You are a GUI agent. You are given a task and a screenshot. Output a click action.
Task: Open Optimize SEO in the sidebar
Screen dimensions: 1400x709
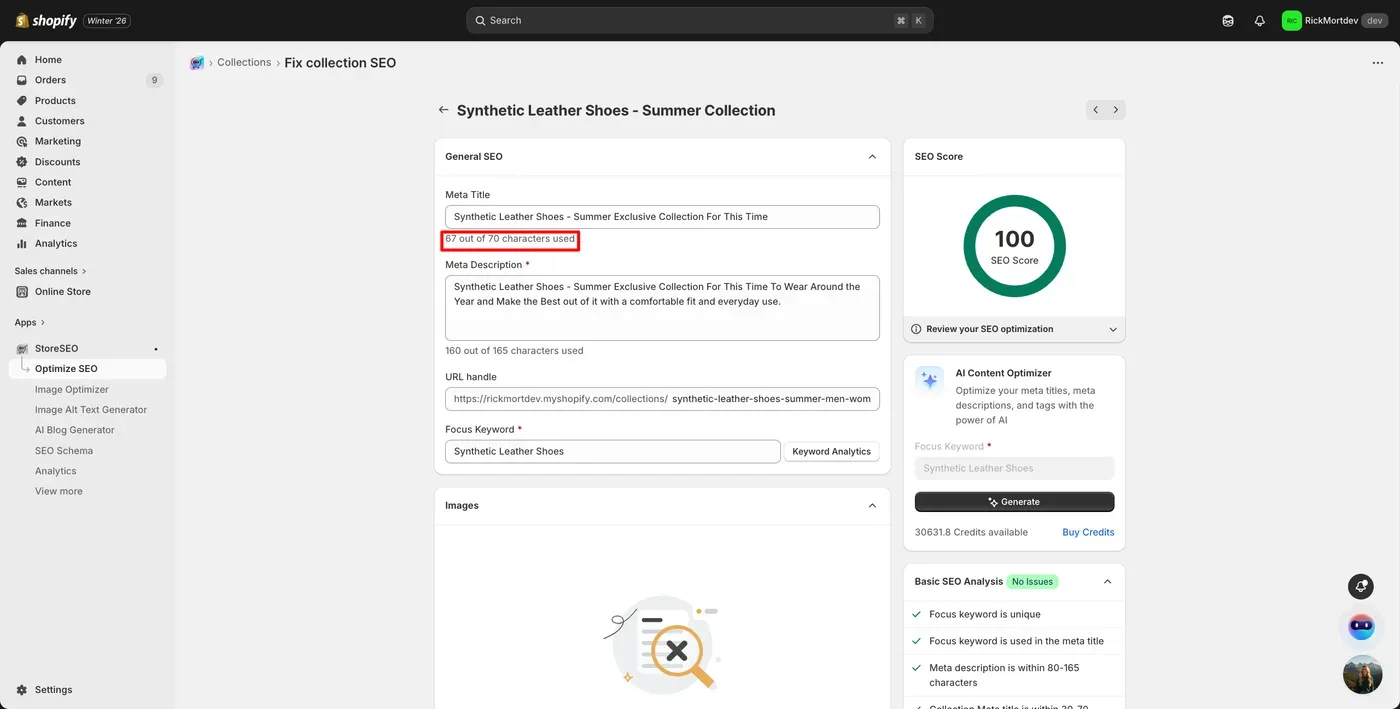[87, 369]
